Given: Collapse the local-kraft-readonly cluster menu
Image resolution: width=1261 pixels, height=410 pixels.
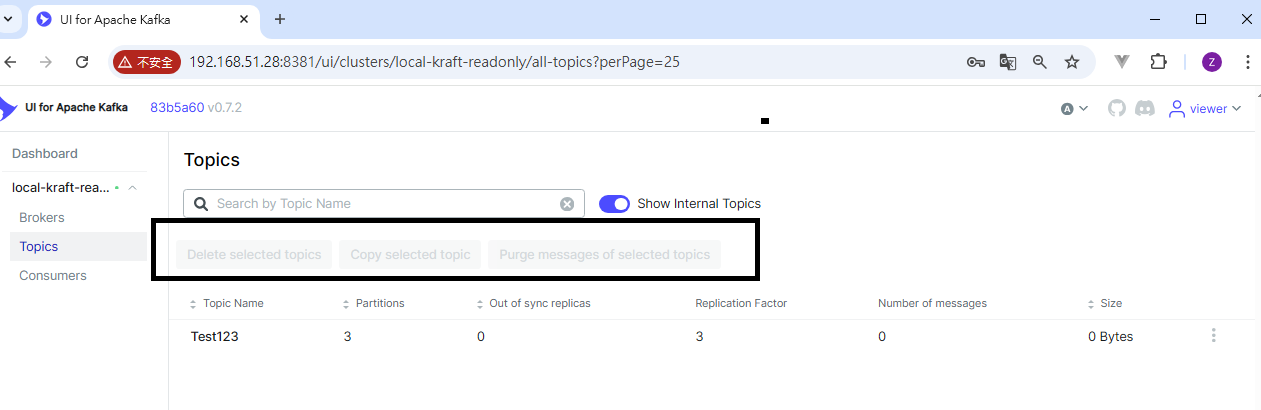Looking at the screenshot, I should 132,188.
